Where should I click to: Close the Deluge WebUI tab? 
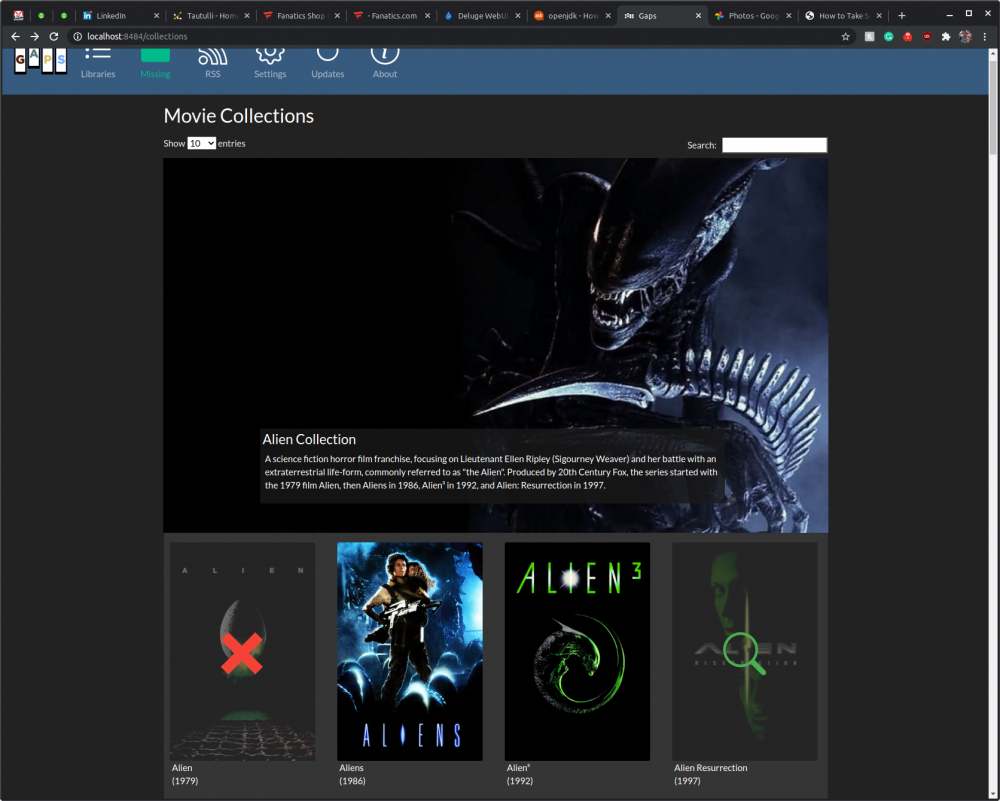(x=517, y=15)
